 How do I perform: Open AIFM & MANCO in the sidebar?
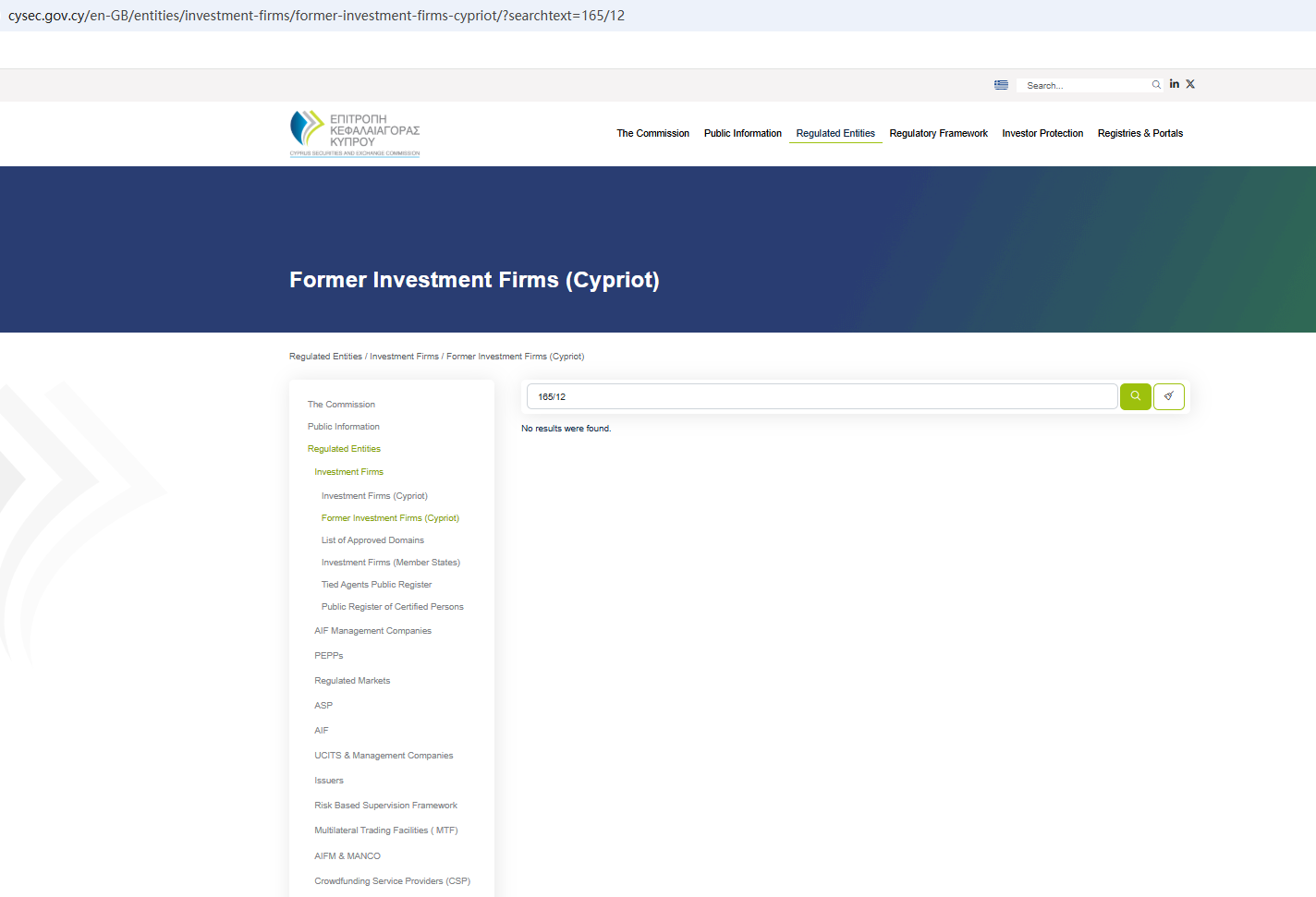point(347,856)
